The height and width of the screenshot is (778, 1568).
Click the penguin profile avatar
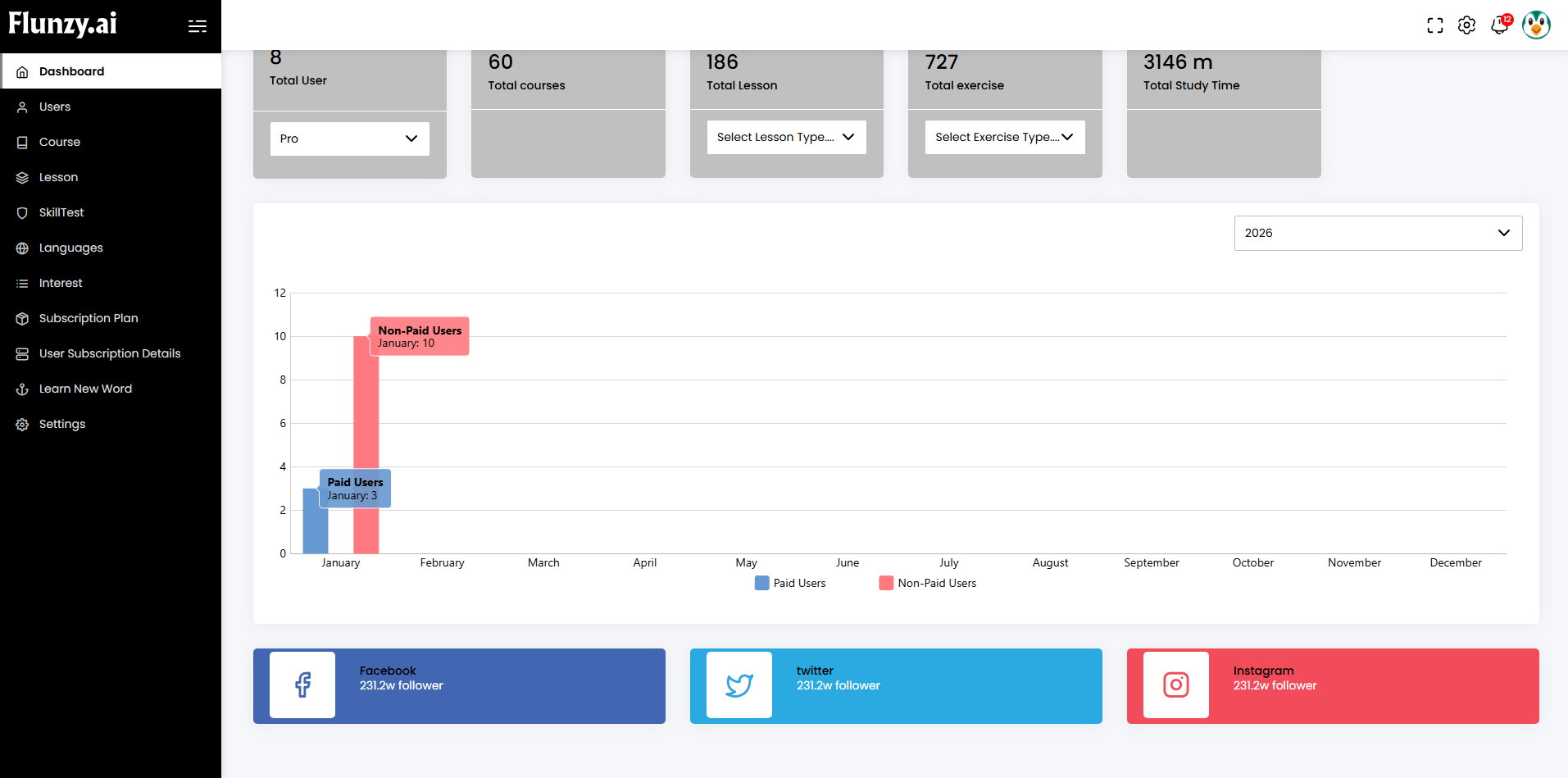pyautogui.click(x=1536, y=25)
